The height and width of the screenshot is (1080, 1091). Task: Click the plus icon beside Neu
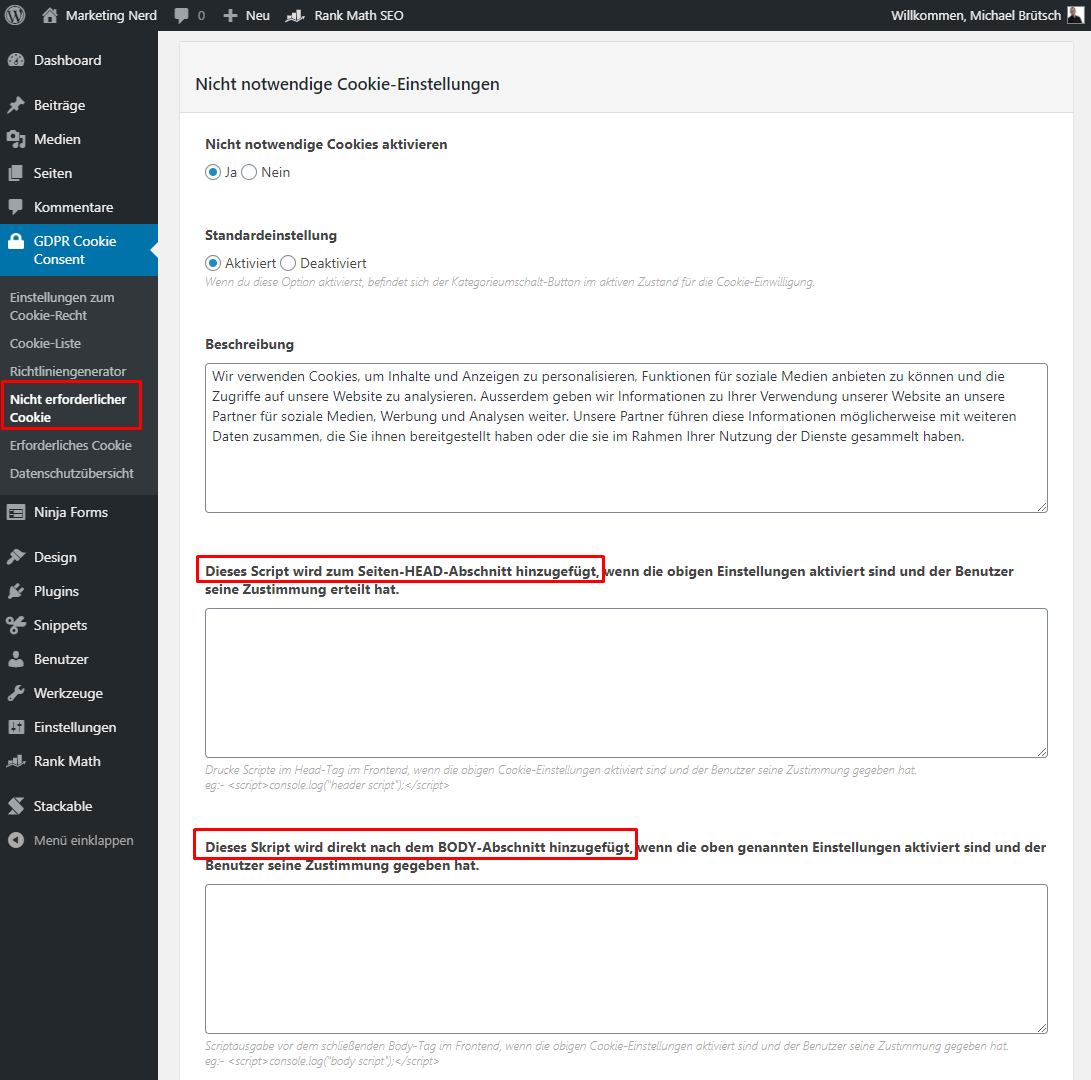coord(230,15)
